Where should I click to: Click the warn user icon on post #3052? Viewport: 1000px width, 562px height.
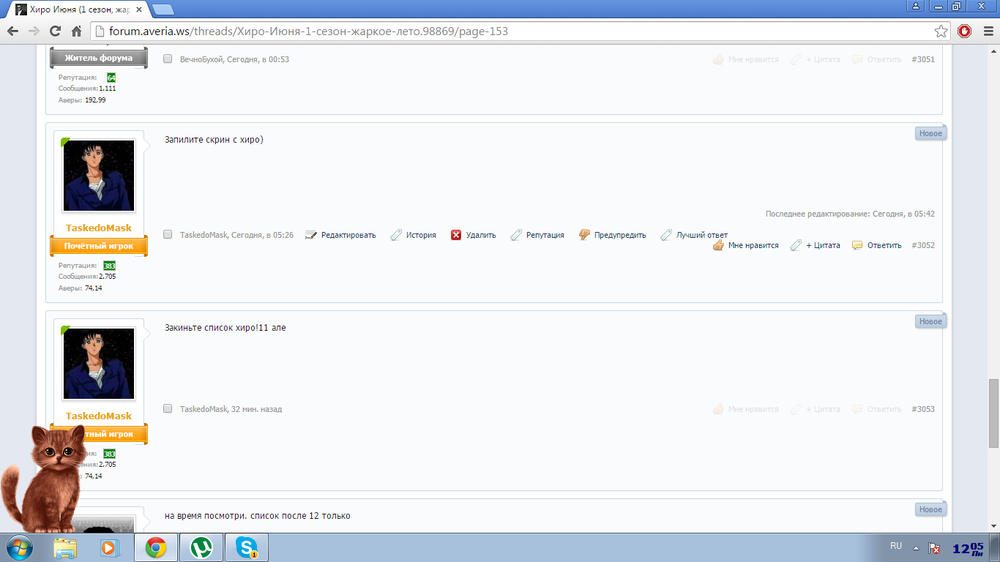click(585, 235)
